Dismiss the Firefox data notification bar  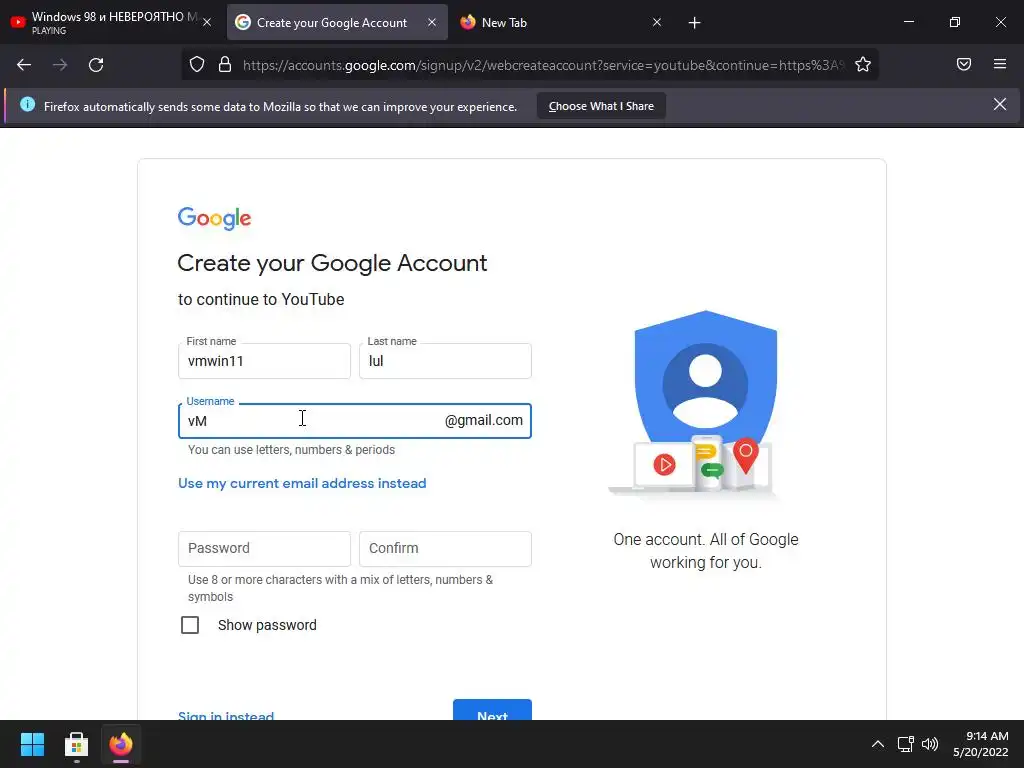click(1000, 104)
